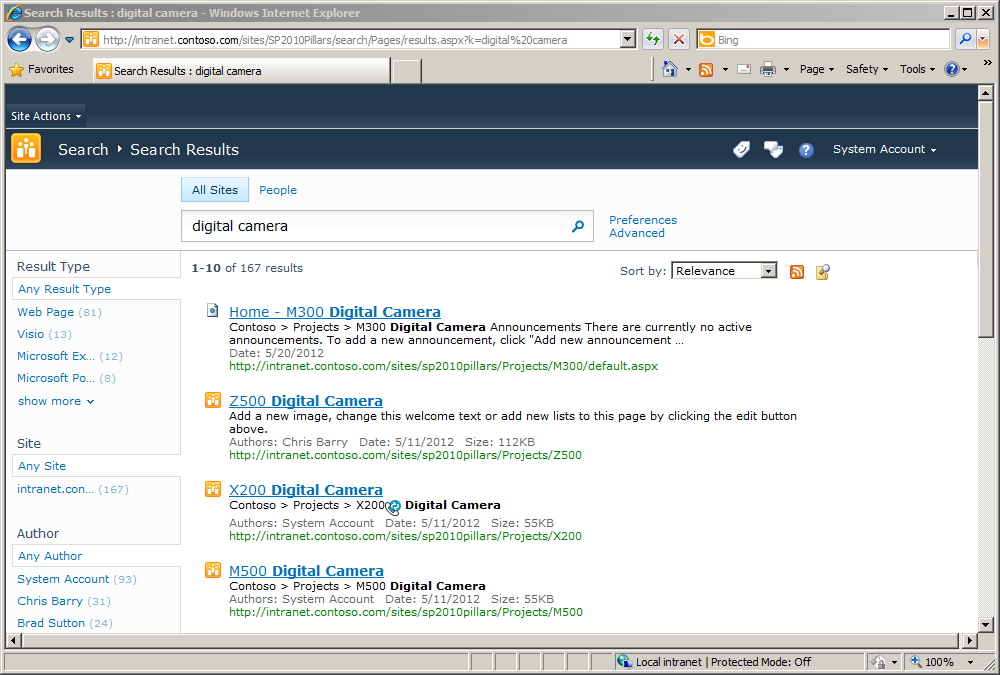Screen dimensions: 1000x675
Task: Select the Search Results : digital camera browser tab
Action: [242, 71]
